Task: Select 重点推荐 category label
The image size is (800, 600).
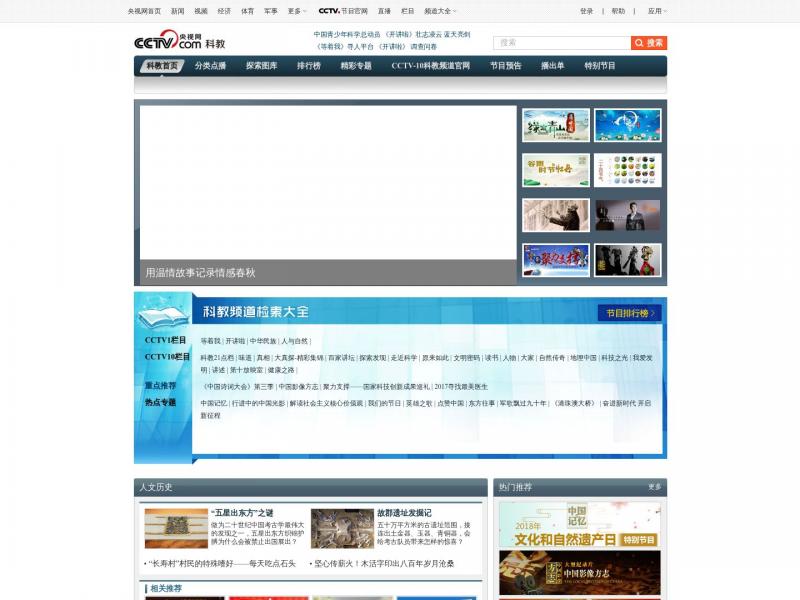Action: click(x=160, y=386)
